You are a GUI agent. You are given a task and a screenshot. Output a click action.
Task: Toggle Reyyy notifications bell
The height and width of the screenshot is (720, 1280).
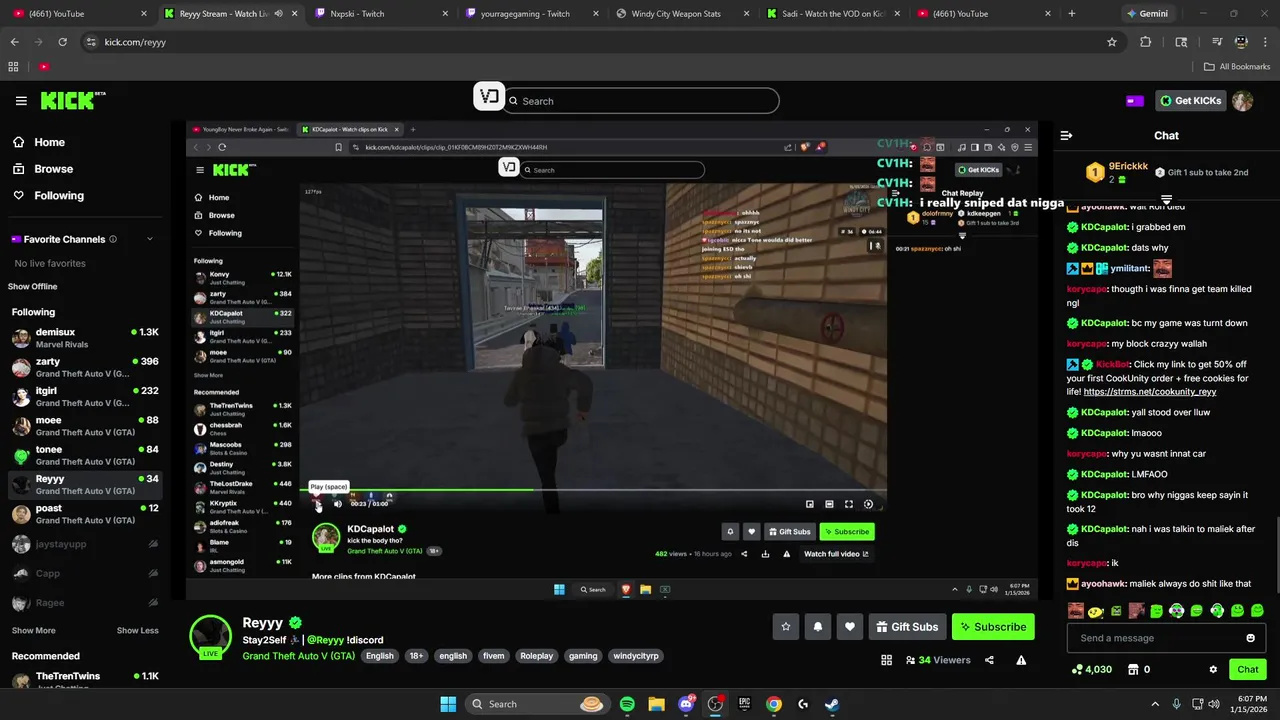pyautogui.click(x=818, y=627)
